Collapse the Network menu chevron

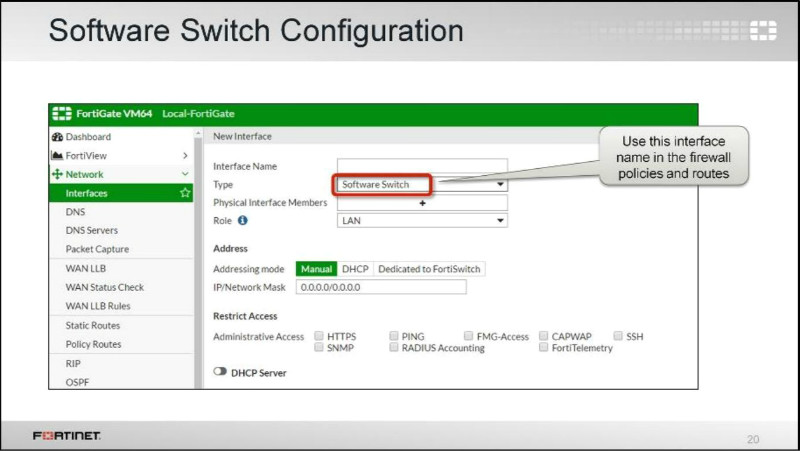185,174
